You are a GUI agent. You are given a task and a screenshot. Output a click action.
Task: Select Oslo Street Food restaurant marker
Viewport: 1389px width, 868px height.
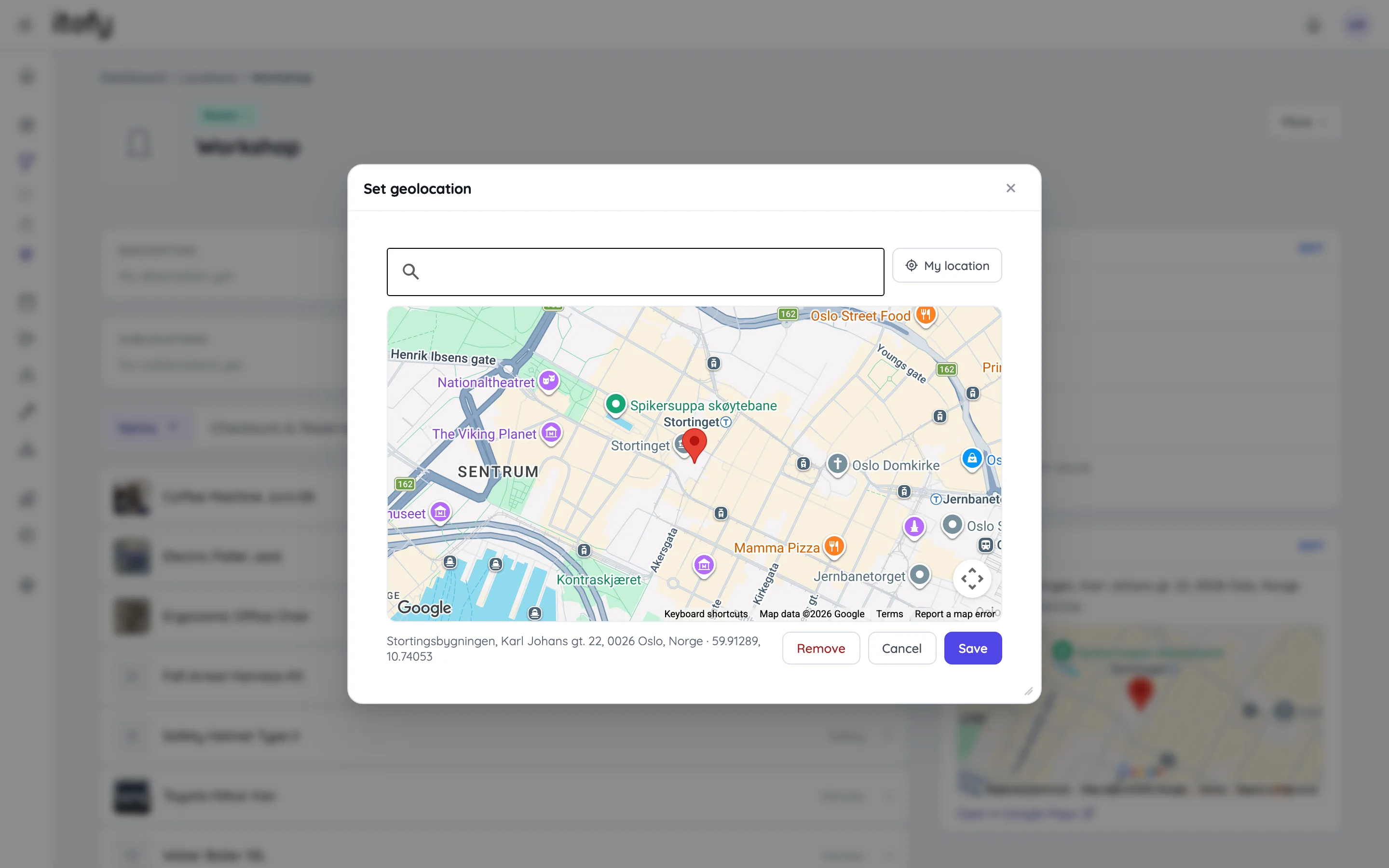pos(926,316)
